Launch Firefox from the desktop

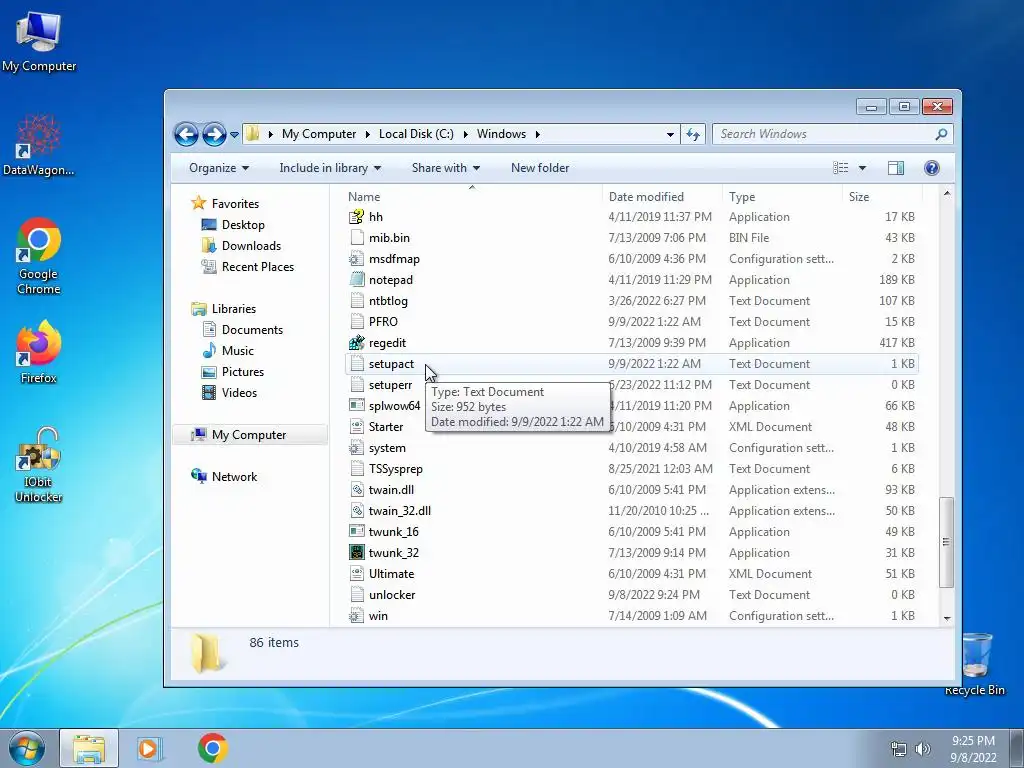39,352
